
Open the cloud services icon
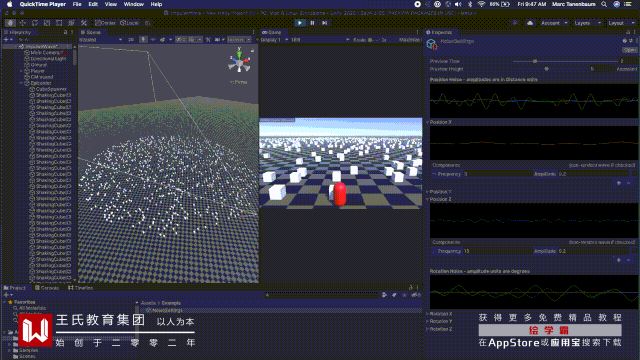[x=530, y=23]
